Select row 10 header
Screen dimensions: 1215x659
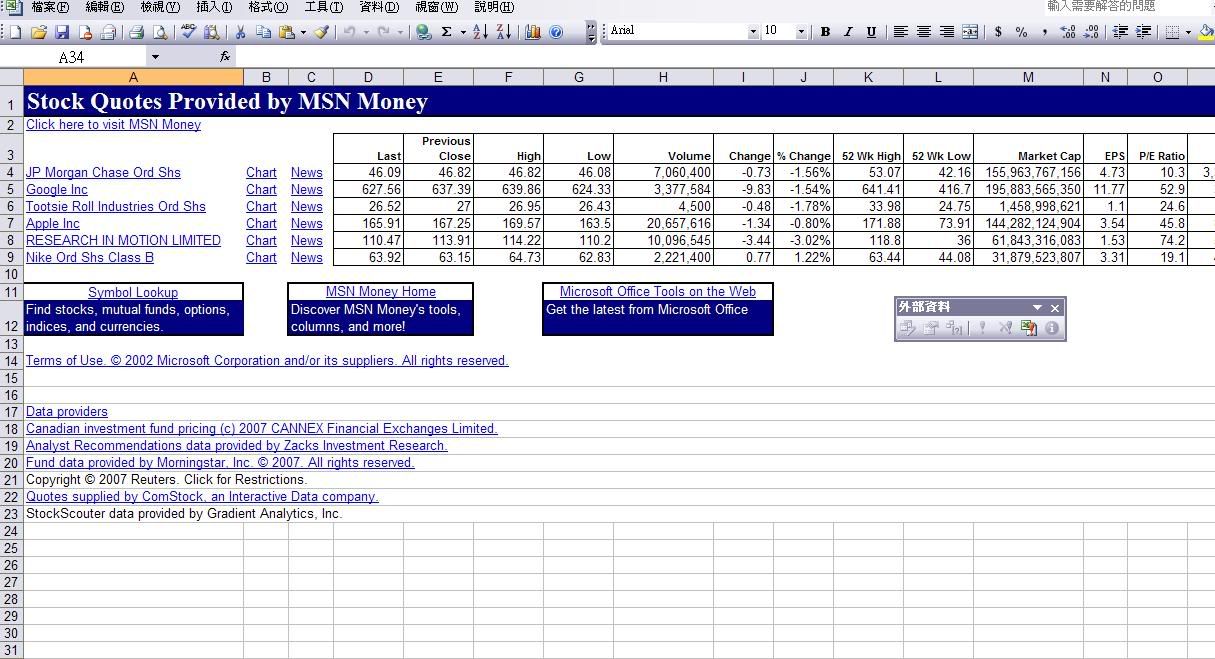point(12,275)
